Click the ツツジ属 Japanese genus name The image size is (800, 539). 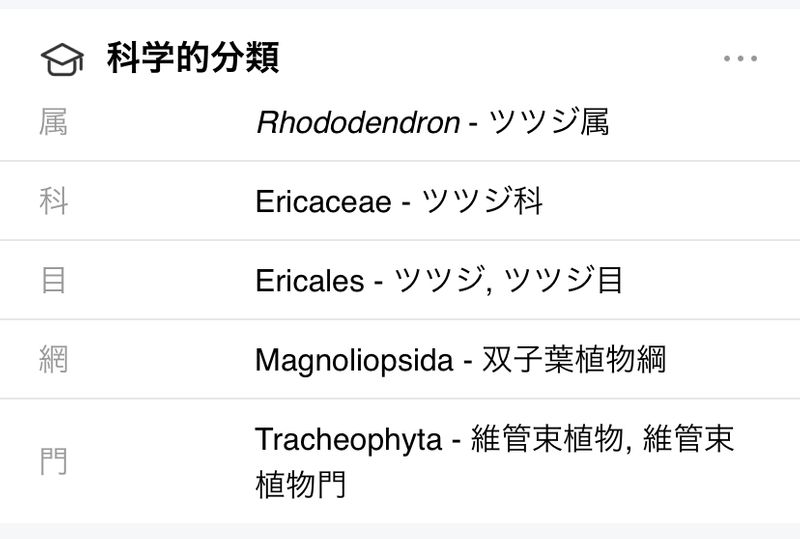549,122
